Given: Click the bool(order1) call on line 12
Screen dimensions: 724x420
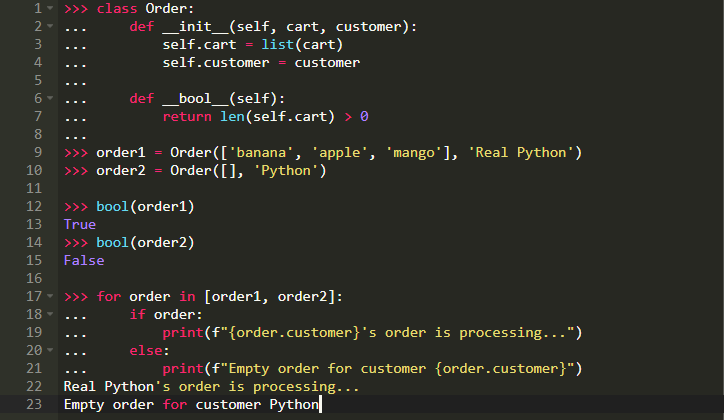Looking at the screenshot, I should click(x=145, y=206).
